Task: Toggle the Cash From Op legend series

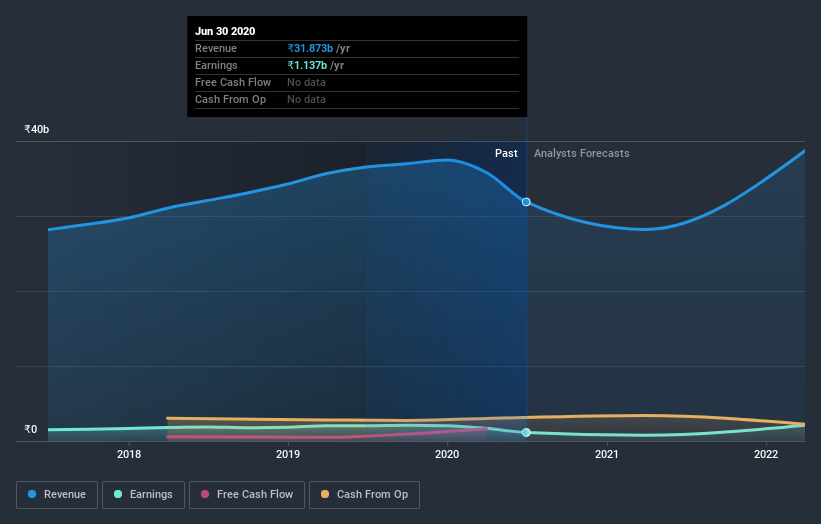Action: click(364, 495)
